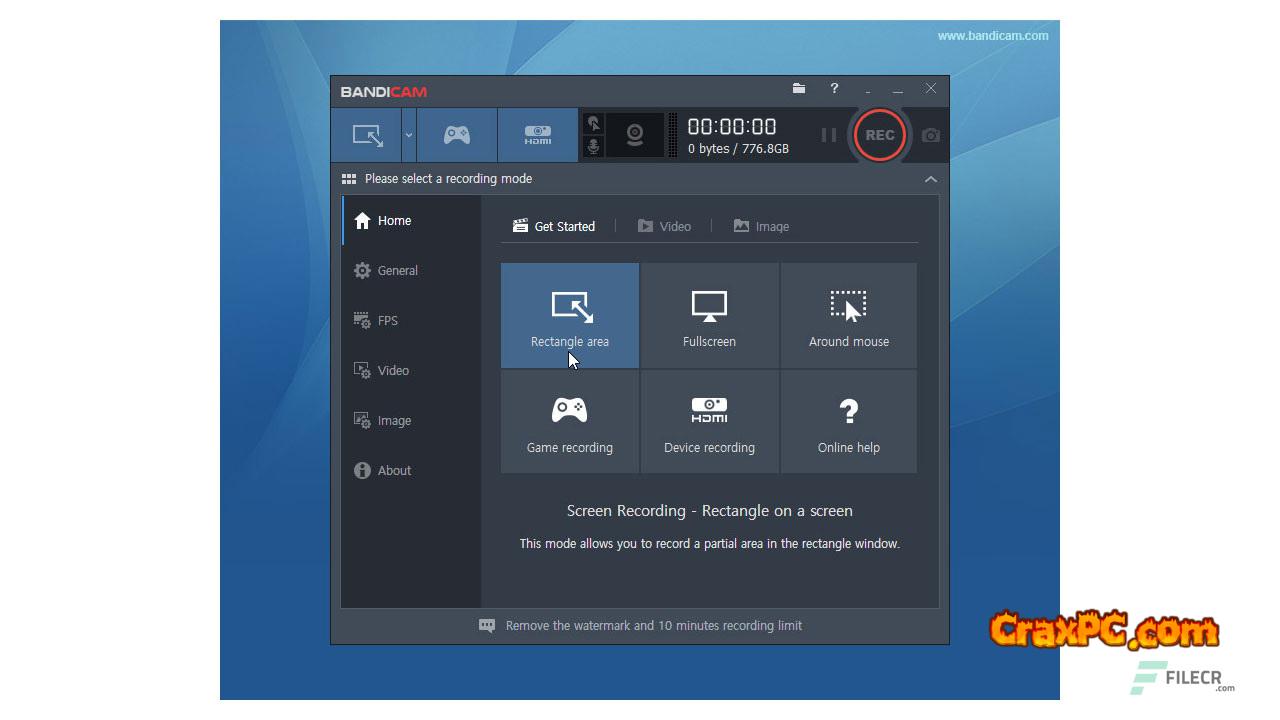Click the Remove watermark and recording limit link
The height and width of the screenshot is (720, 1280).
click(x=653, y=625)
